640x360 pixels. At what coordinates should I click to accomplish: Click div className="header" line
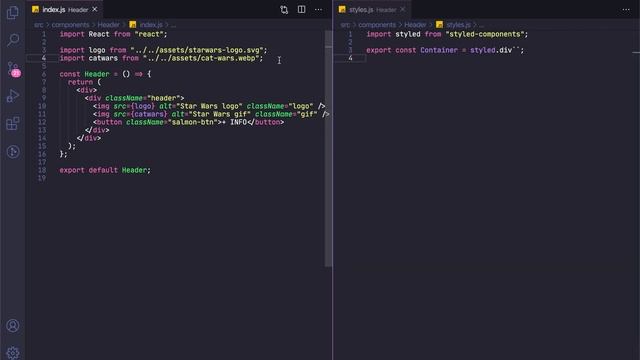pyautogui.click(x=134, y=98)
